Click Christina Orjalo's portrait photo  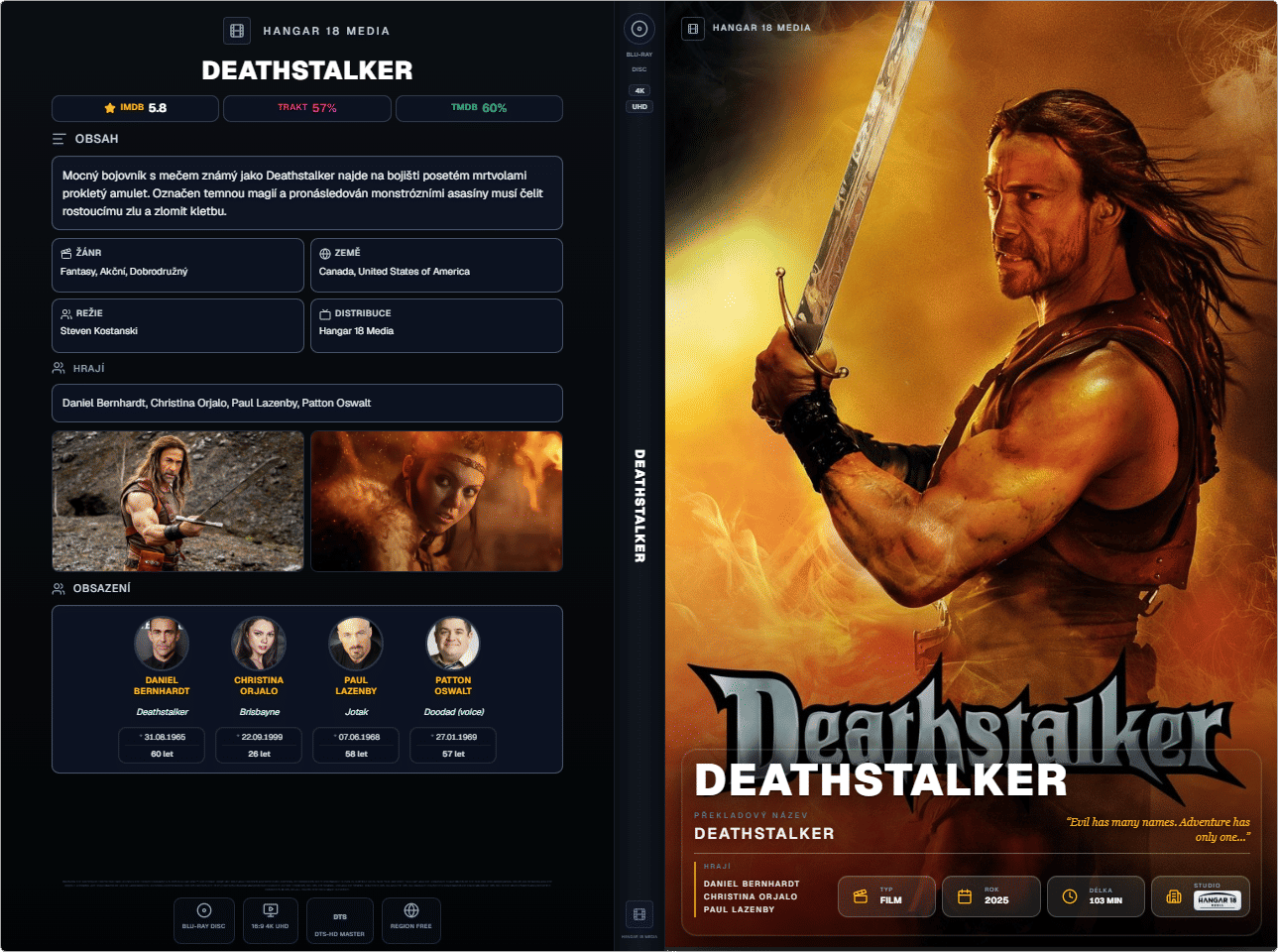pos(259,644)
